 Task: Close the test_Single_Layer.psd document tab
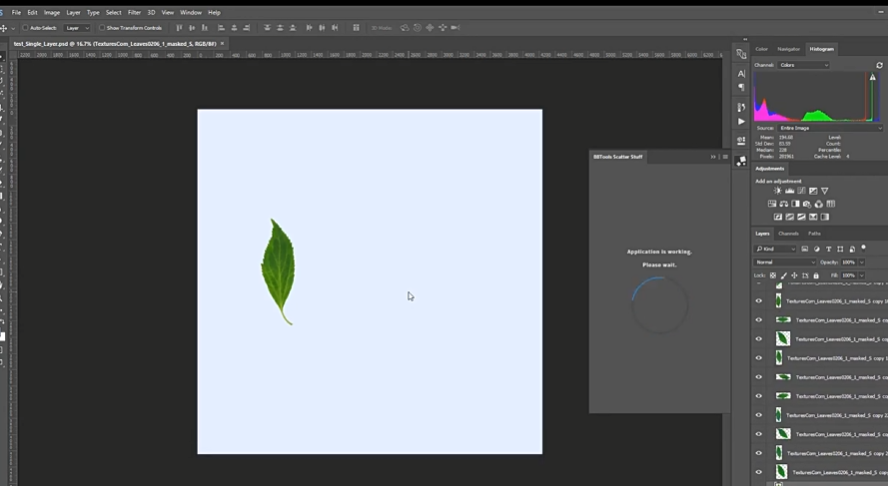click(x=222, y=44)
